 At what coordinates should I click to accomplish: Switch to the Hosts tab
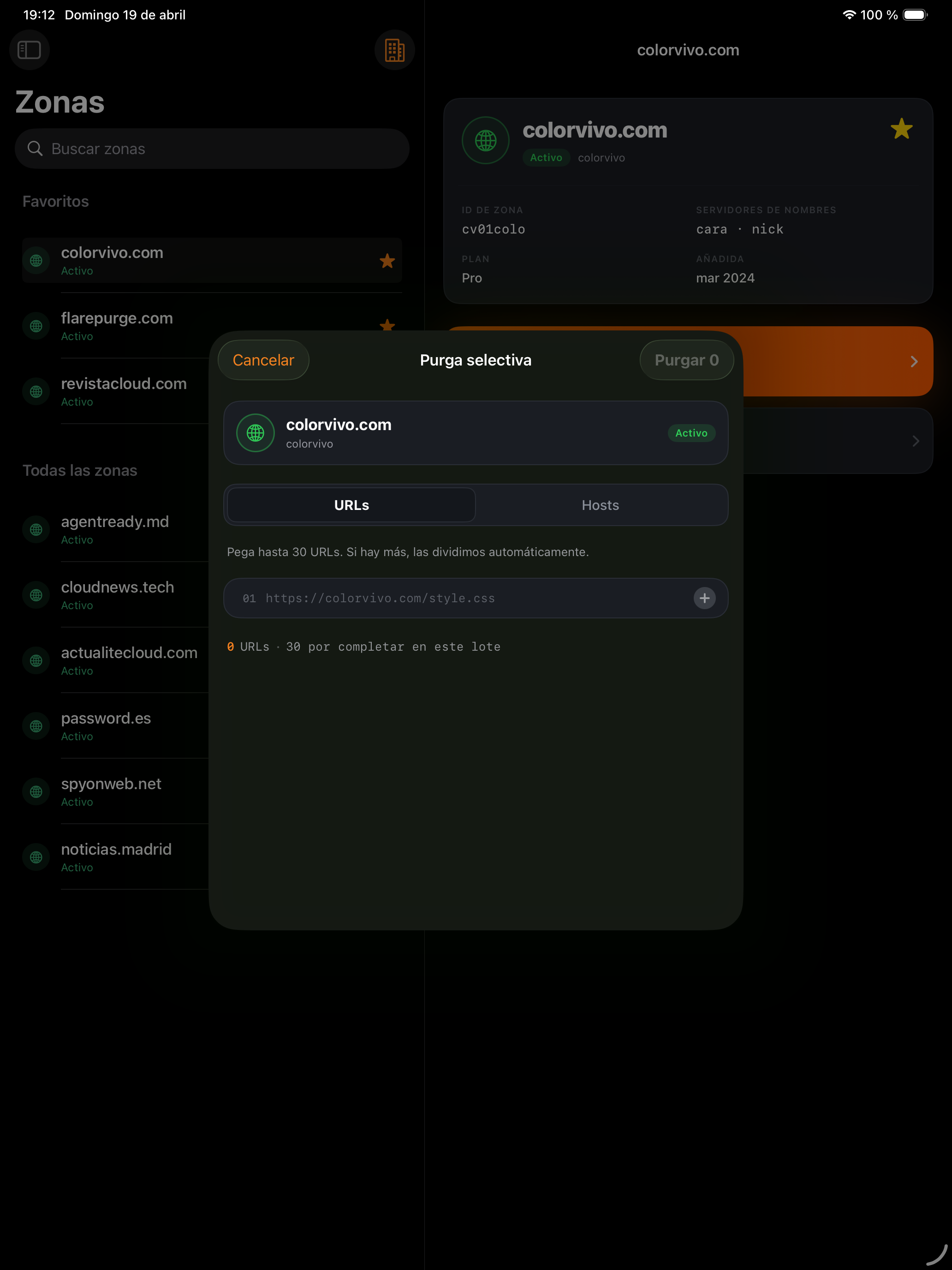pyautogui.click(x=600, y=505)
